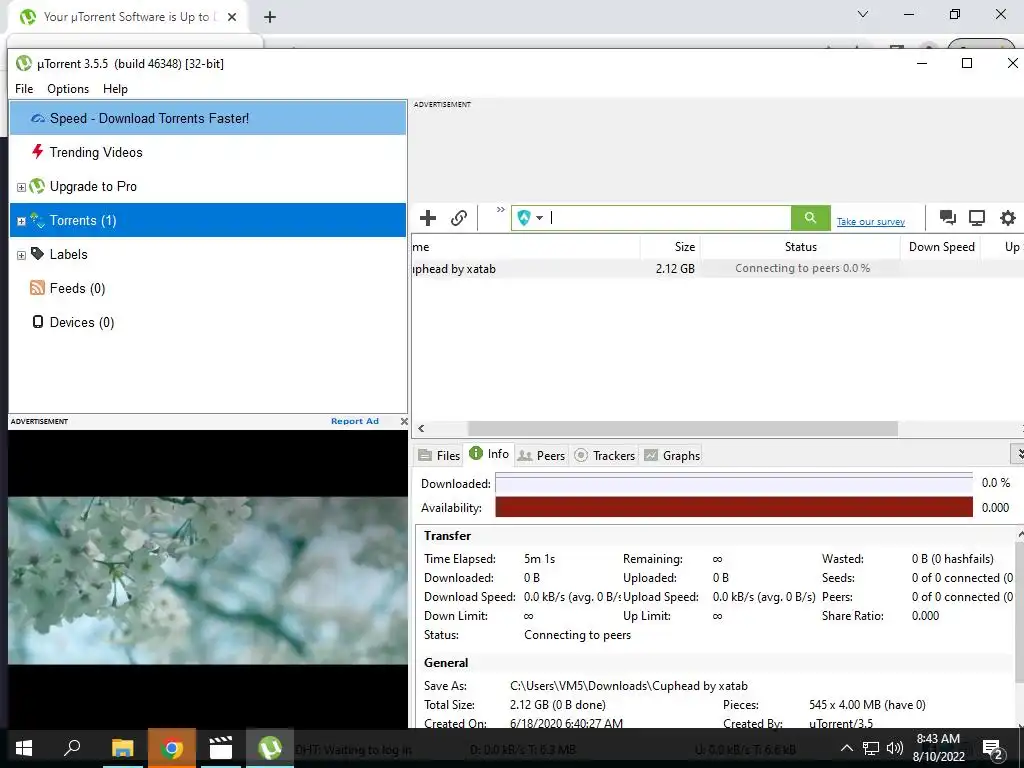This screenshot has width=1024, height=768.
Task: Click the Report Ad link
Action: click(355, 421)
